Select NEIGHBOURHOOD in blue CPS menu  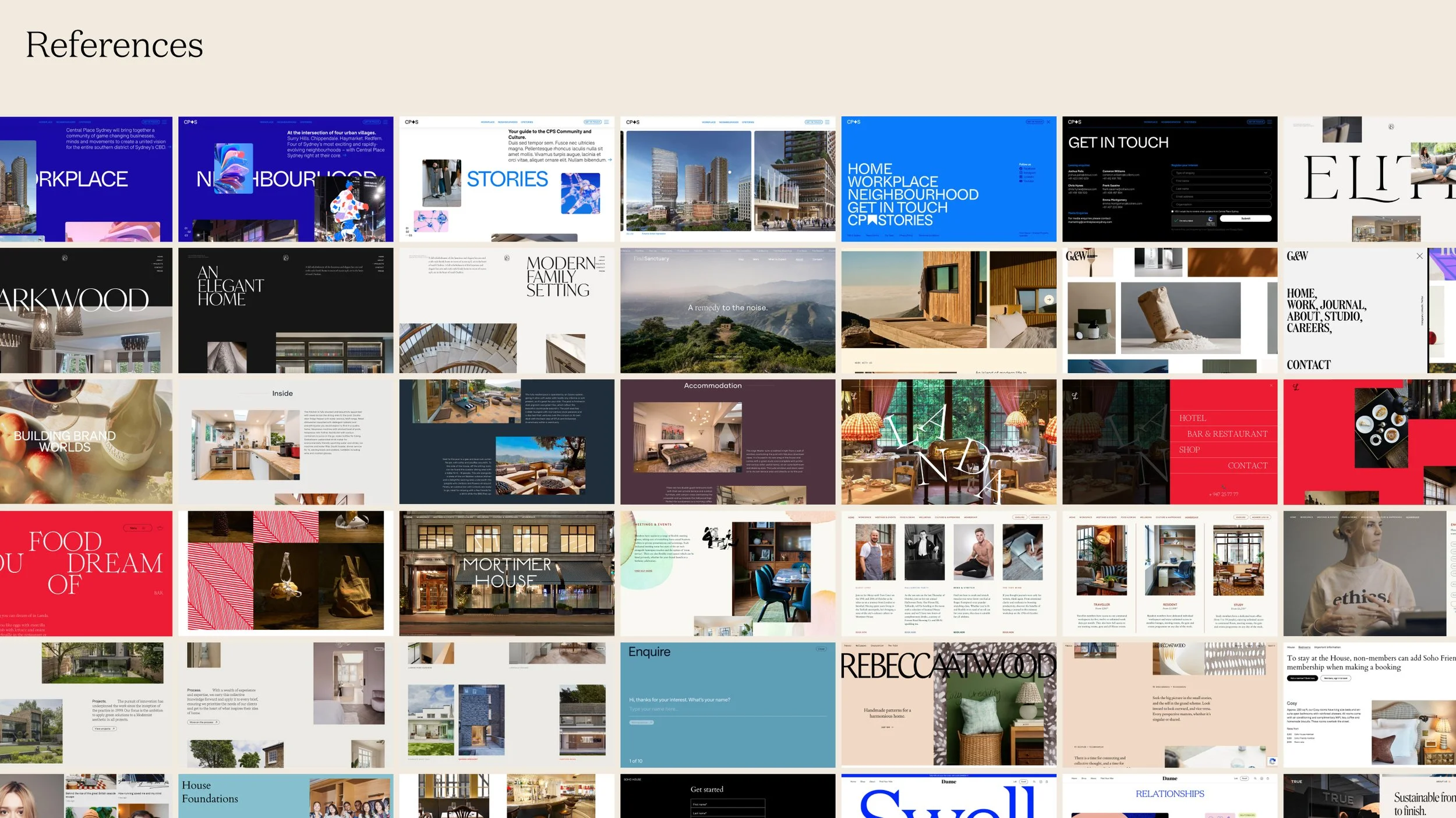pos(913,195)
